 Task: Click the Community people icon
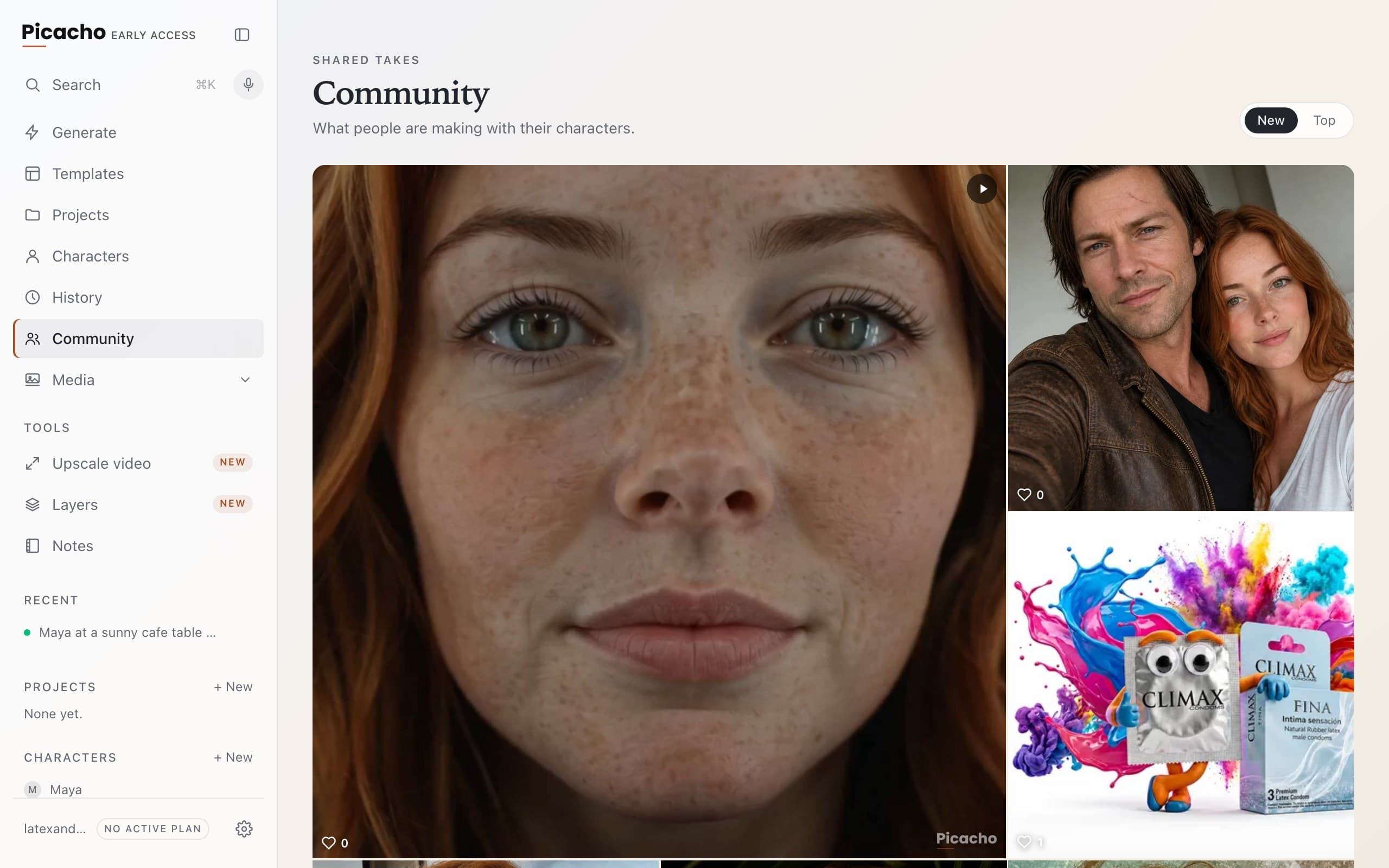click(32, 339)
